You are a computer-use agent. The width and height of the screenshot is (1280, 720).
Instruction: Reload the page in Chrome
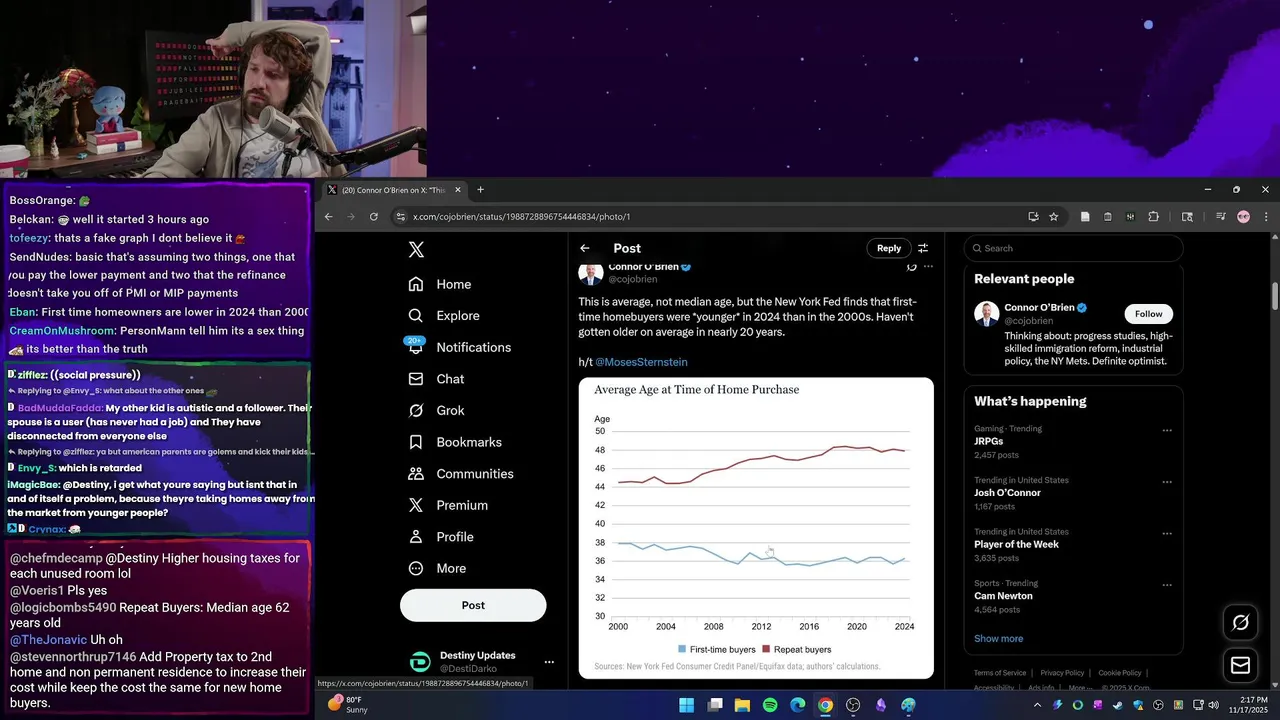click(x=374, y=216)
